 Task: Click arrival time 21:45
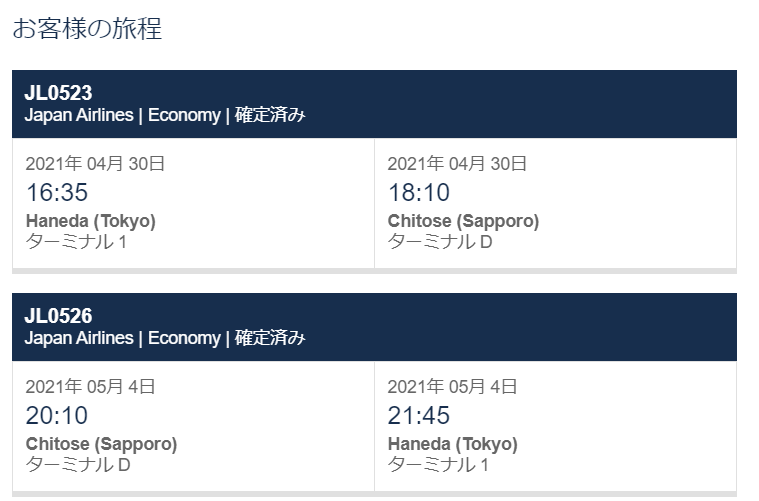pos(419,415)
